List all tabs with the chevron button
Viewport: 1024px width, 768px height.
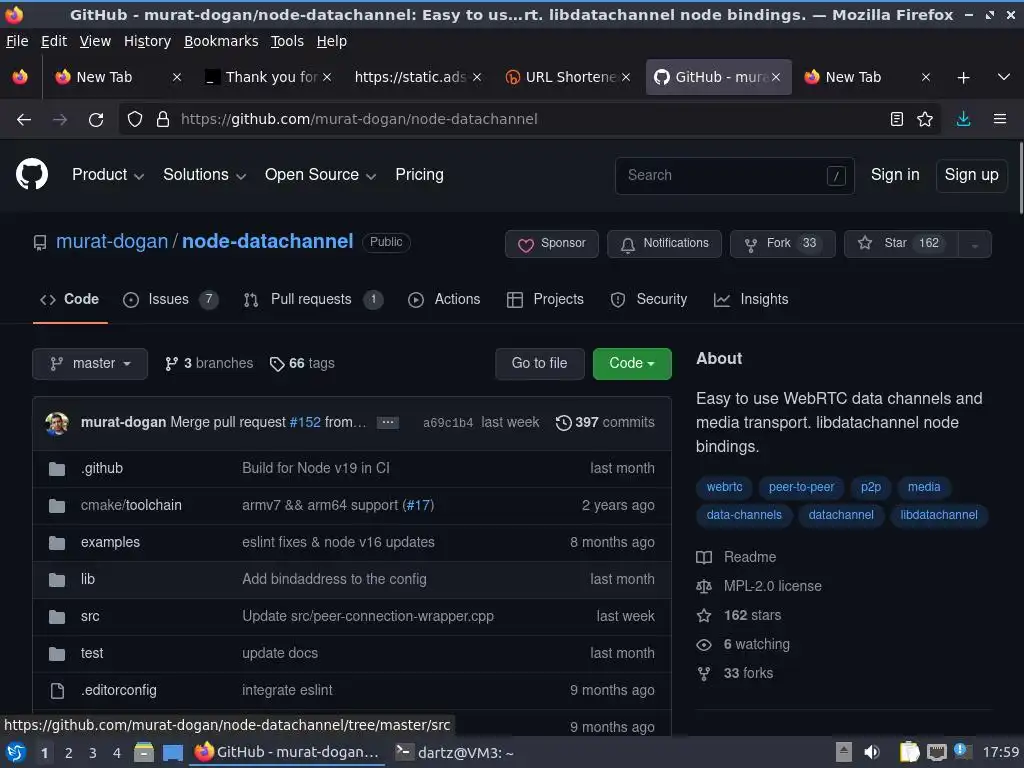pos(1004,77)
